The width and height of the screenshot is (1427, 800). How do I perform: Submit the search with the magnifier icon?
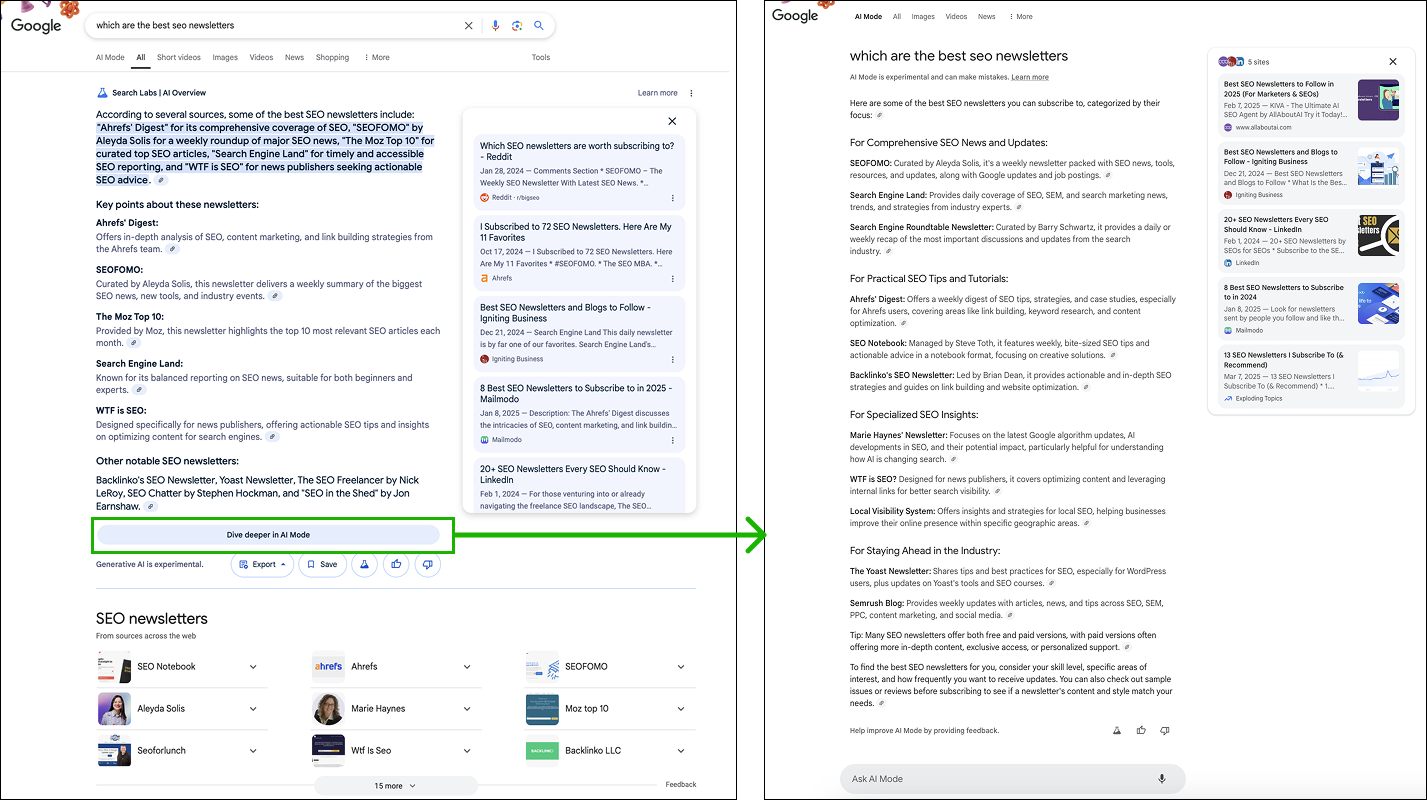[539, 26]
